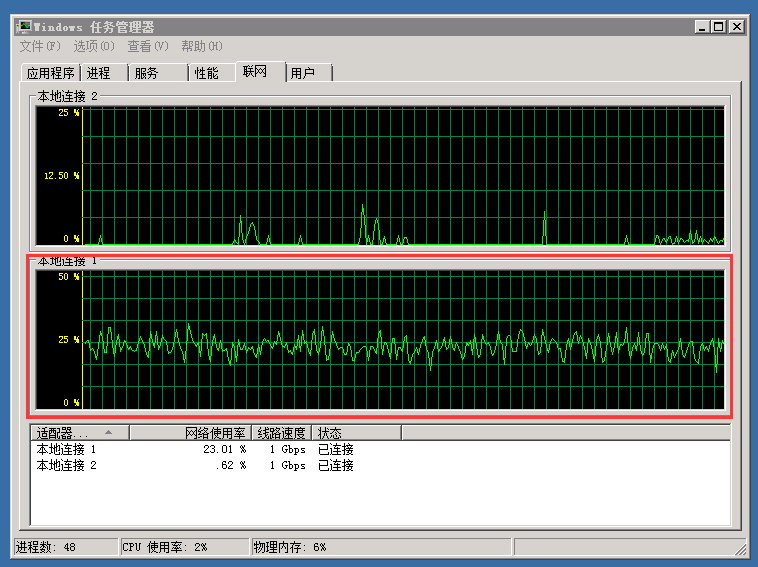
Task: Minimize the Task Manager window
Action: pyautogui.click(x=702, y=27)
